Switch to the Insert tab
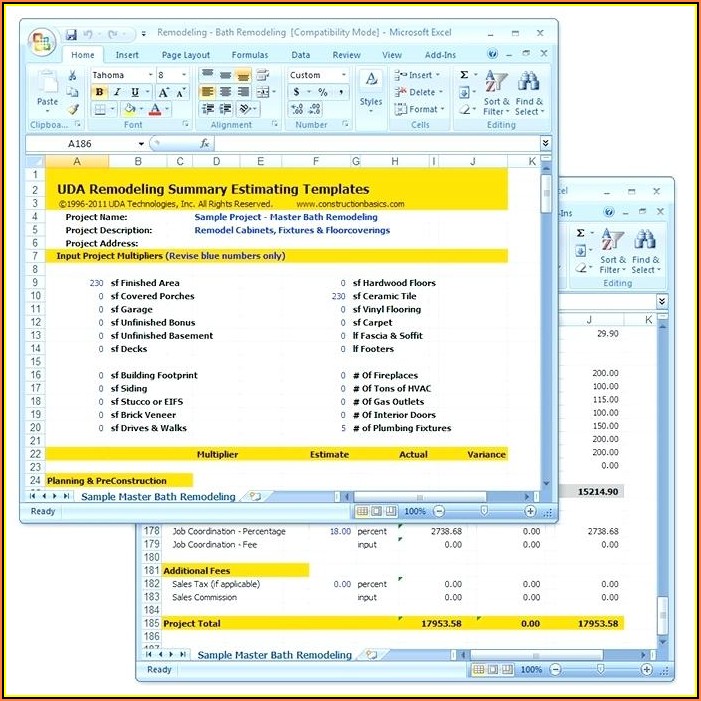This screenshot has width=701, height=701. tap(127, 55)
